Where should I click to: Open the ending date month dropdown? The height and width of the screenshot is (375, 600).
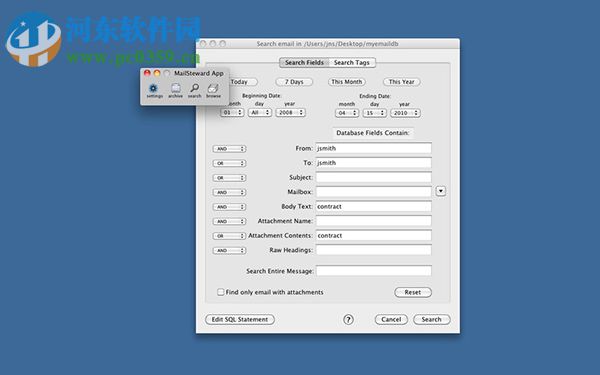tap(347, 113)
